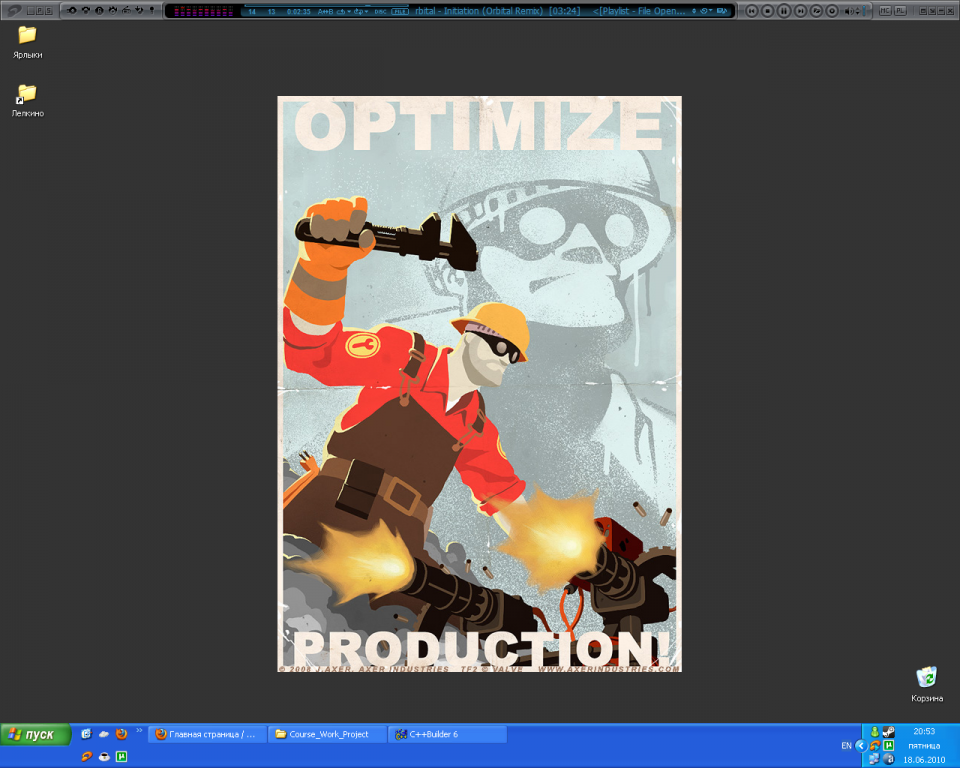Click the track length [03:24]

coord(564,11)
